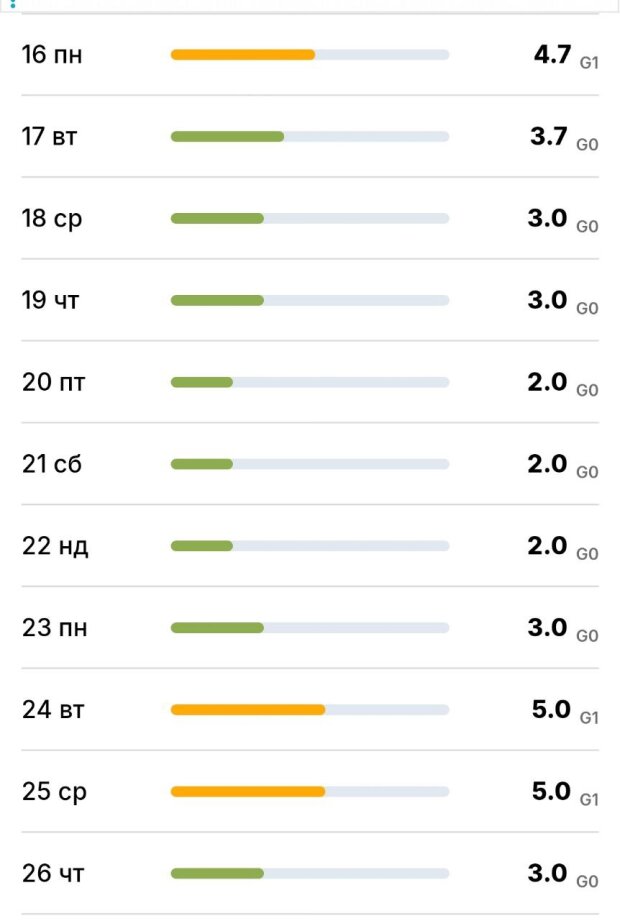Select the 25 ср date label
The height and width of the screenshot is (921, 620).
[54, 793]
